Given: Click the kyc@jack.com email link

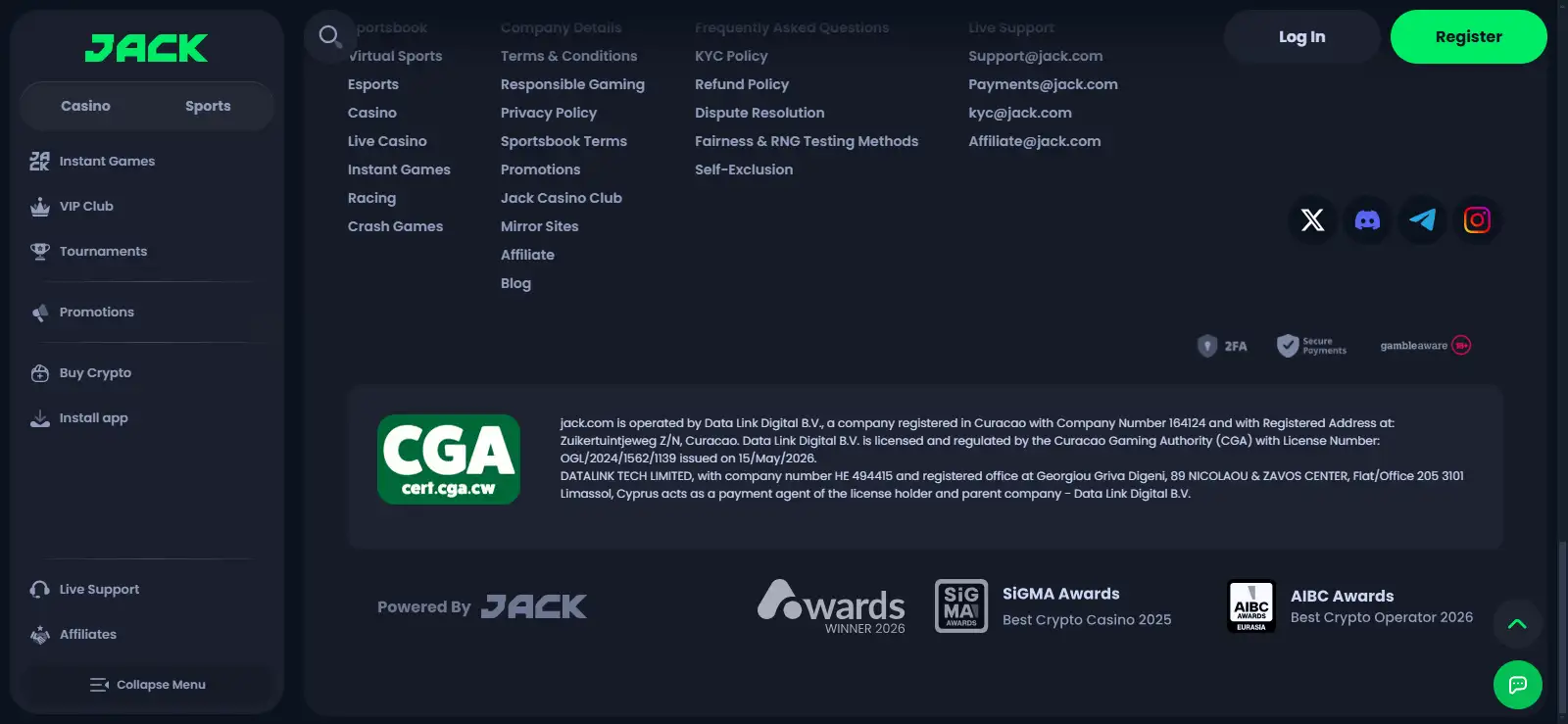Looking at the screenshot, I should [x=1020, y=113].
